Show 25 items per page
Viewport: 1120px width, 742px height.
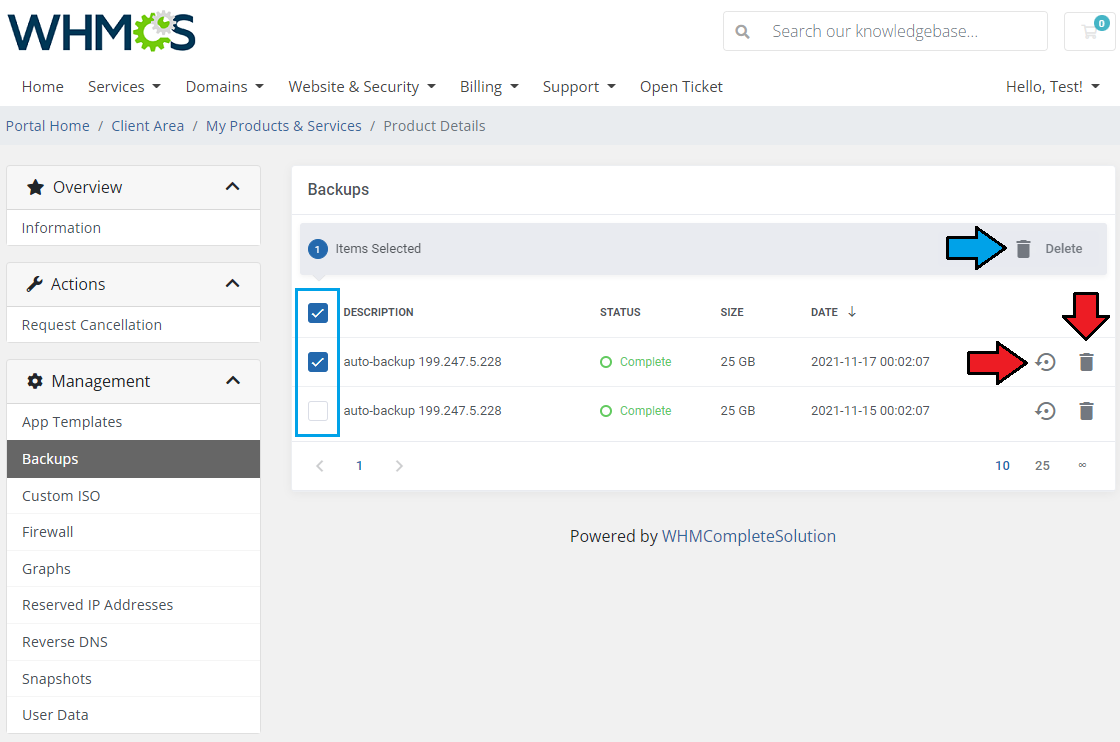point(1043,466)
